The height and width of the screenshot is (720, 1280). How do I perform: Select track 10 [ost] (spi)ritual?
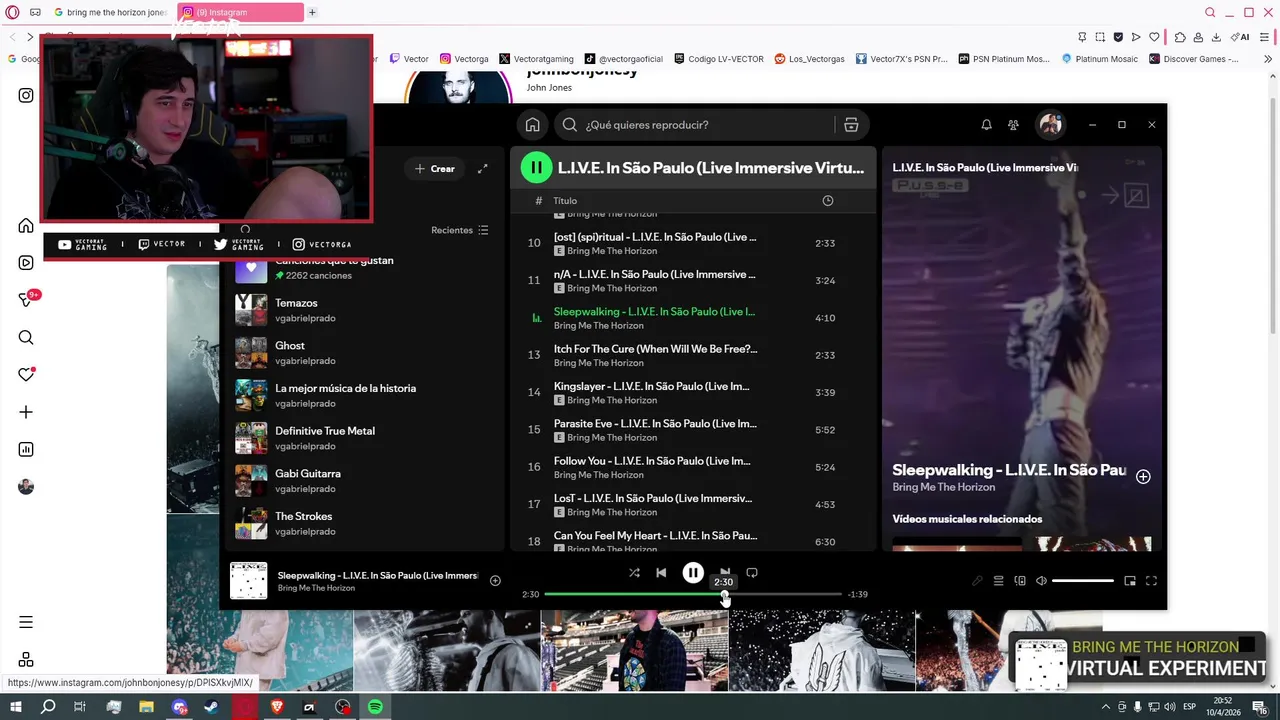coord(693,243)
